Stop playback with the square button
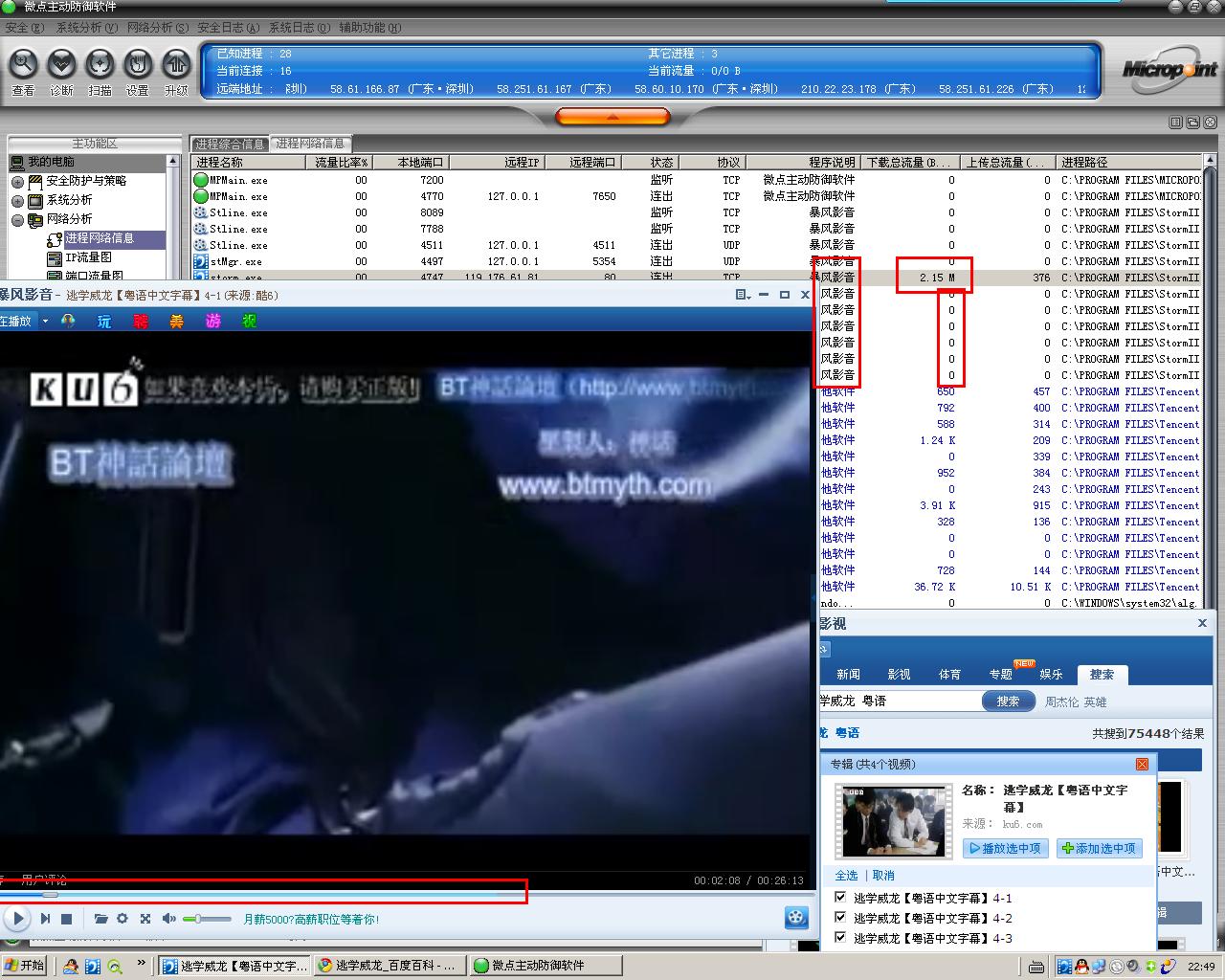The image size is (1225, 980). (x=66, y=919)
